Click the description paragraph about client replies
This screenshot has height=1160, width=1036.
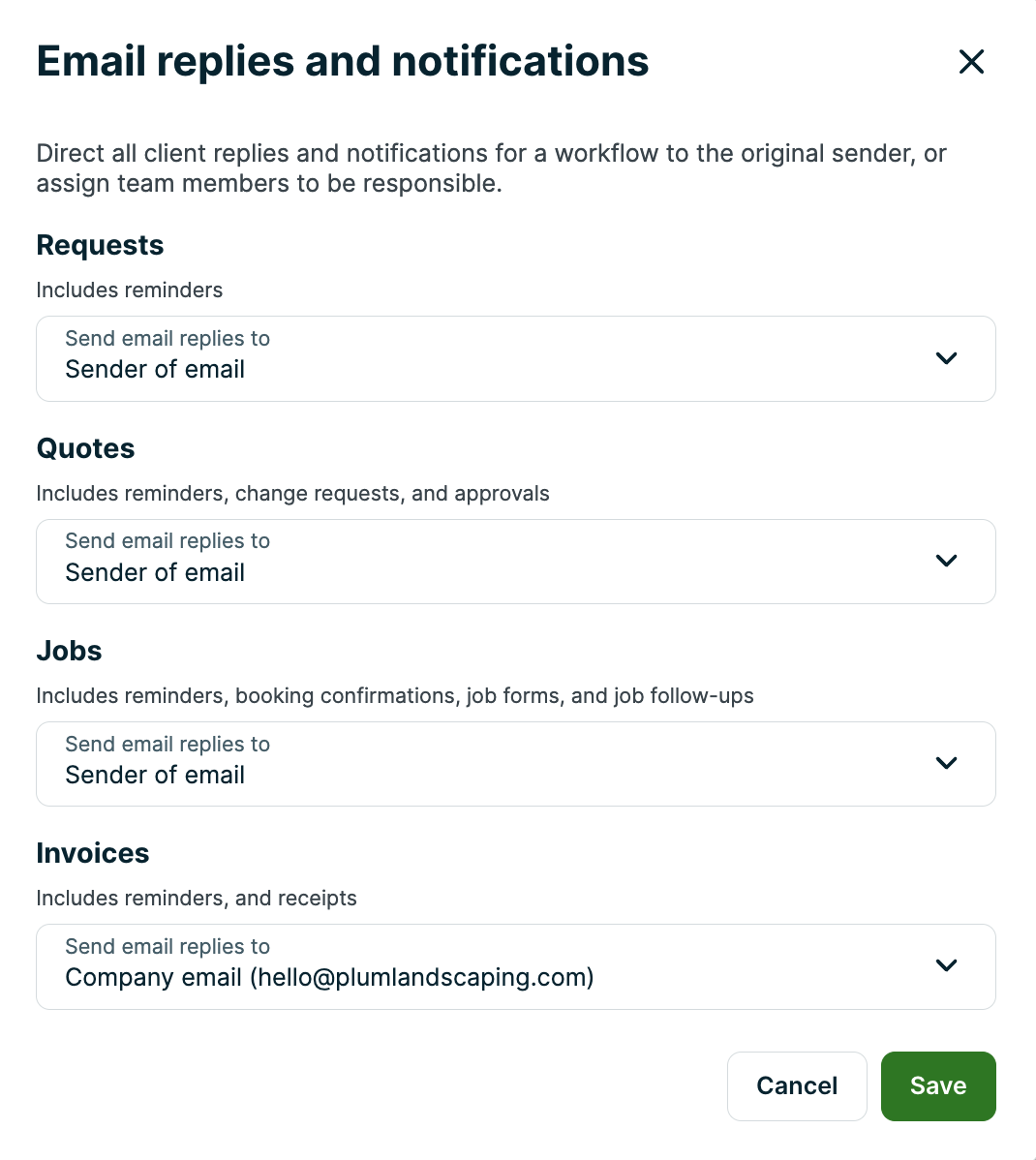pos(491,168)
